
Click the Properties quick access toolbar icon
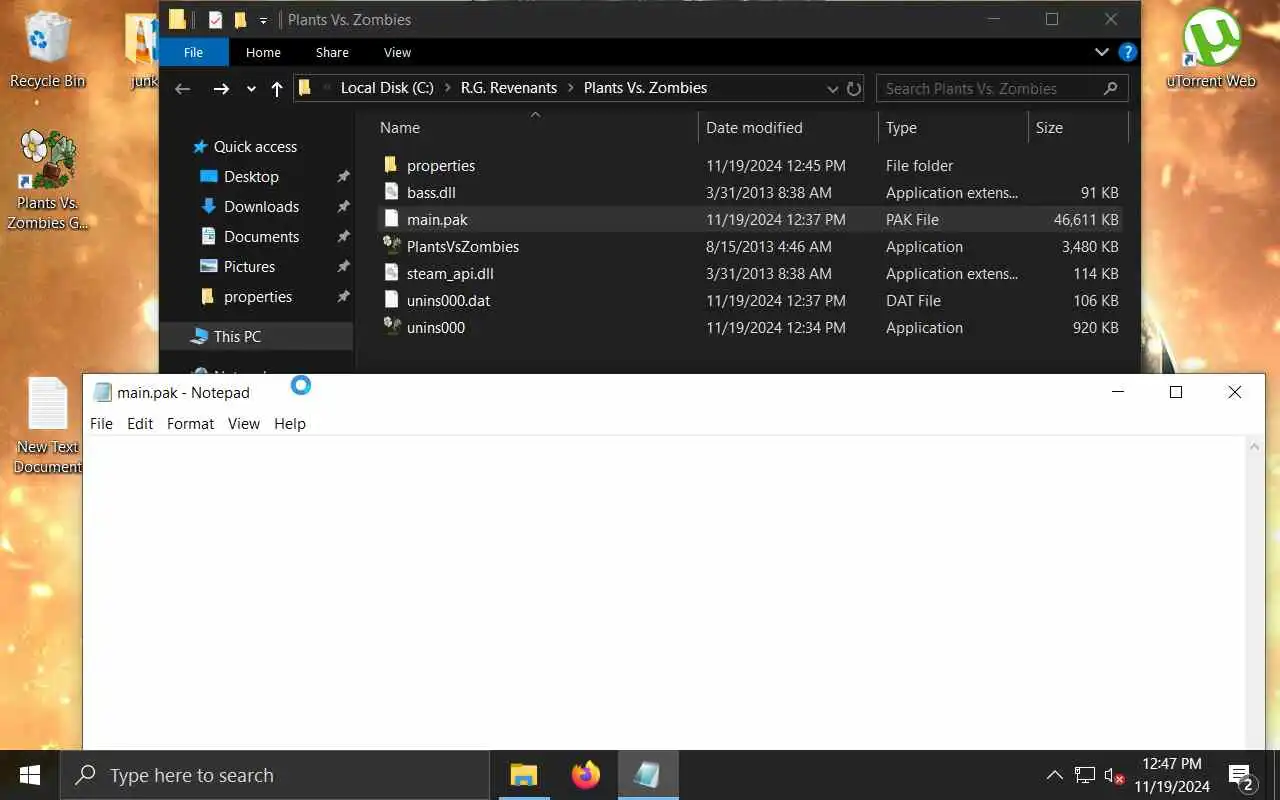pyautogui.click(x=215, y=19)
